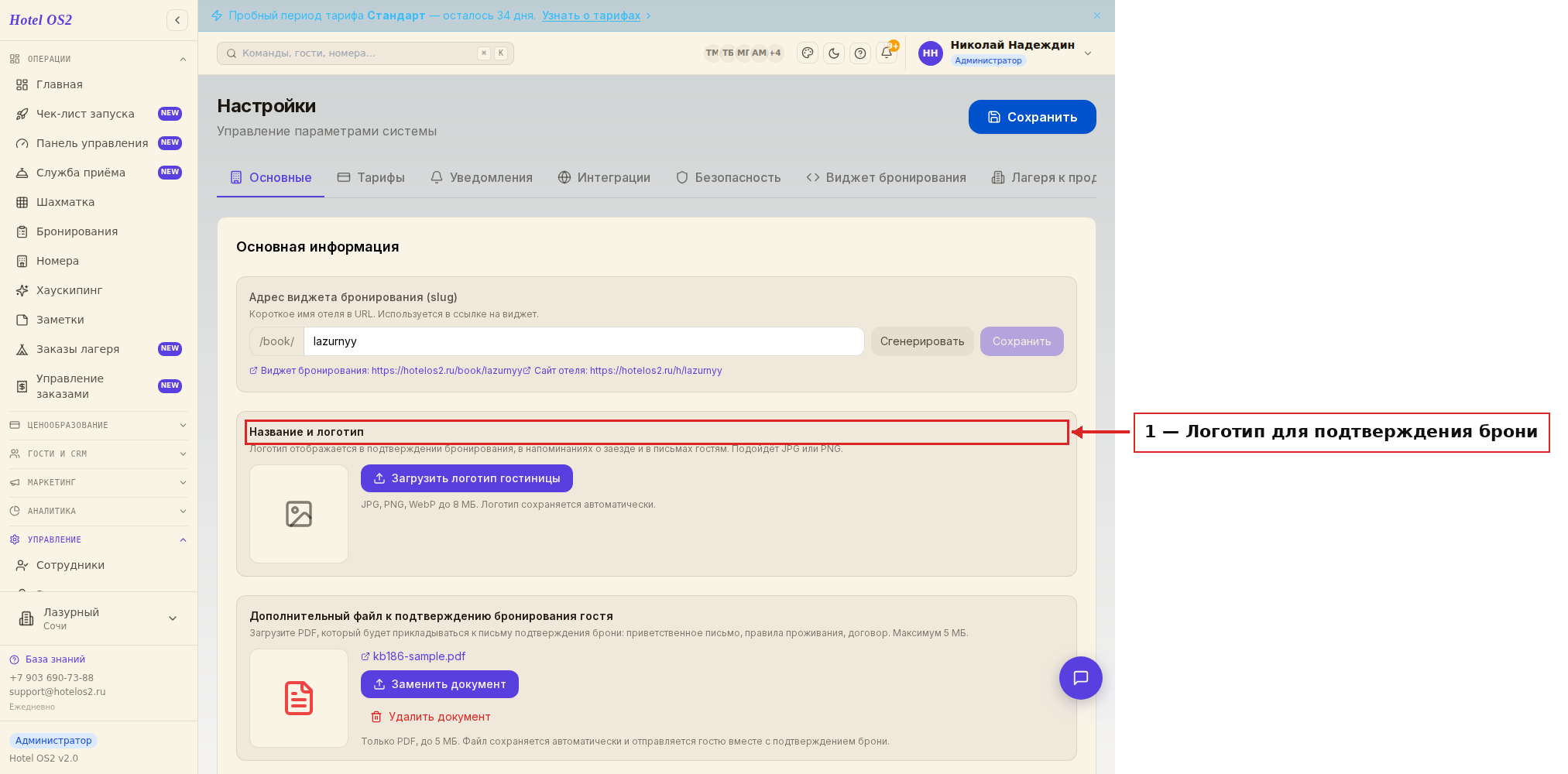Click the ТМ staff avatar
This screenshot has width=1568, height=774.
[712, 53]
